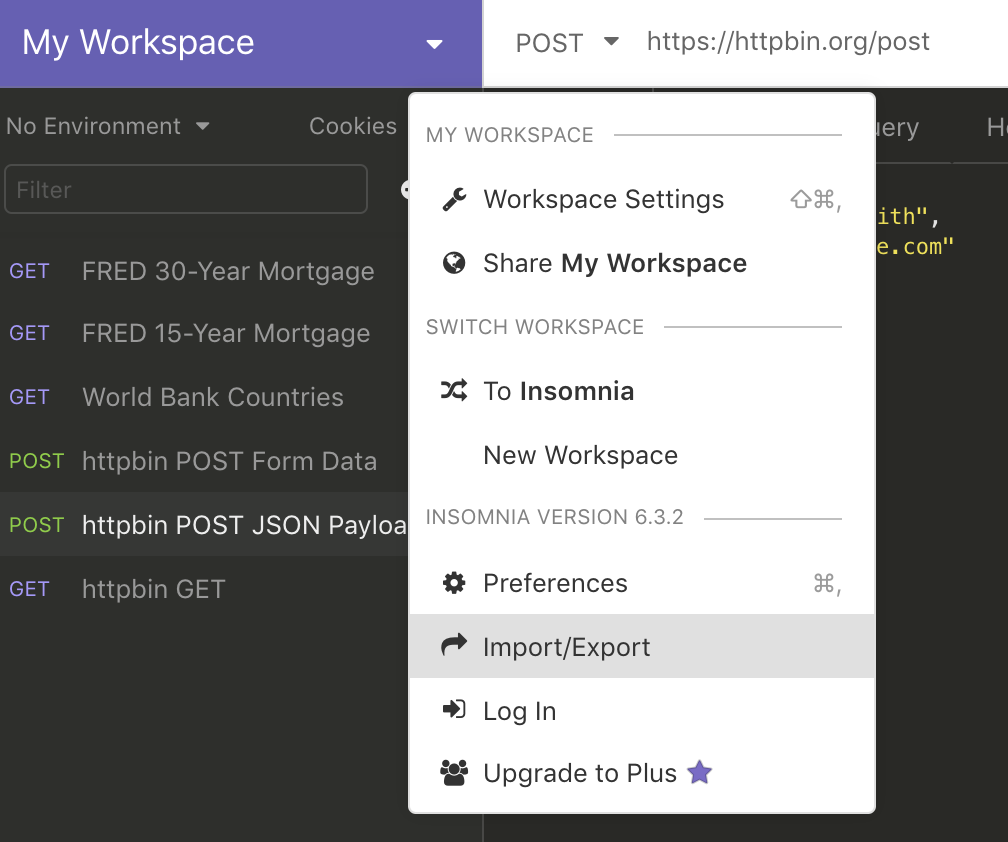Select Upgrade to Plus menu item
Screen dimensions: 1008x842
coord(642,773)
